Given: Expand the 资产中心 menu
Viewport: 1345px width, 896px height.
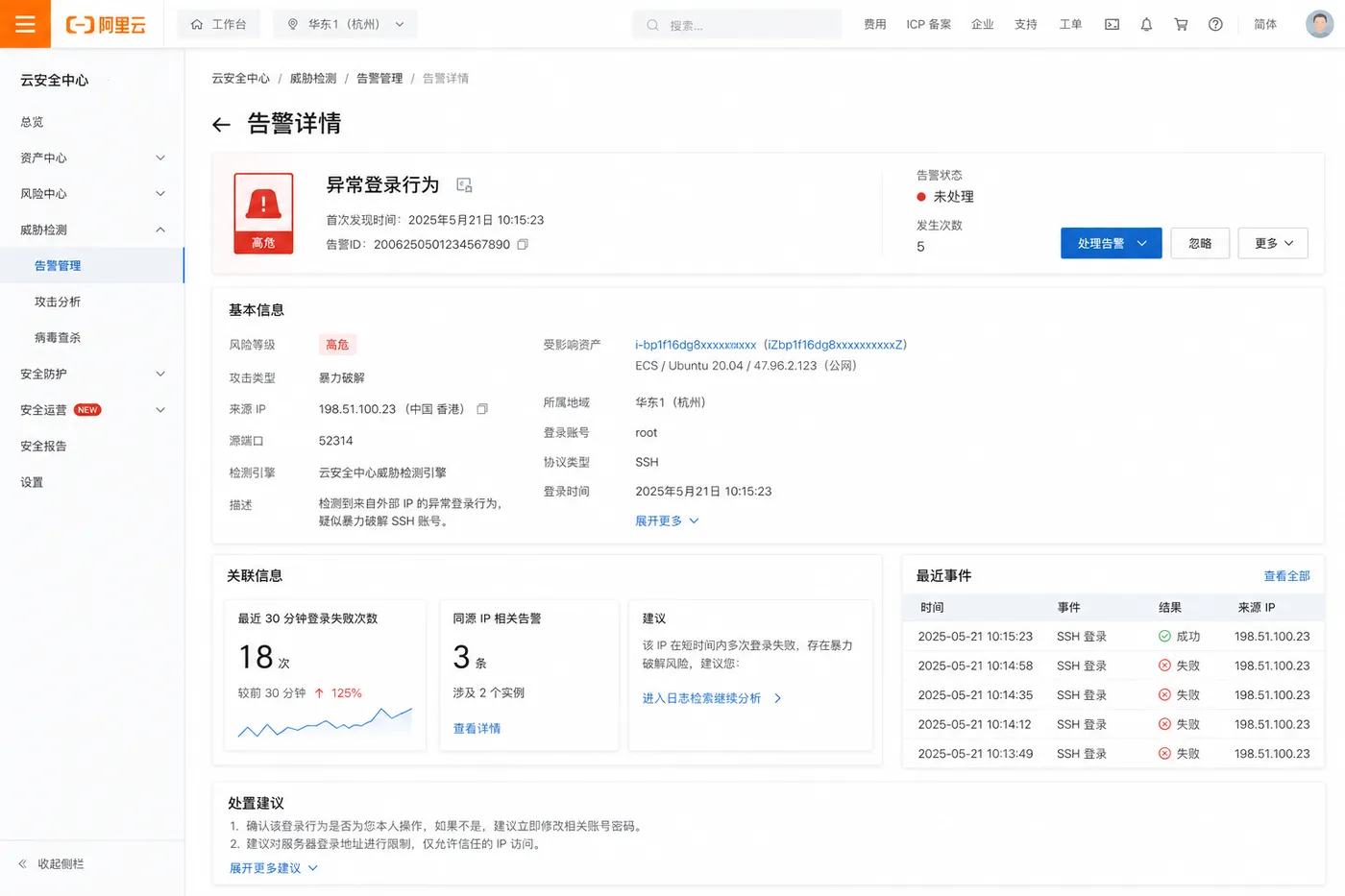Looking at the screenshot, I should (92, 158).
